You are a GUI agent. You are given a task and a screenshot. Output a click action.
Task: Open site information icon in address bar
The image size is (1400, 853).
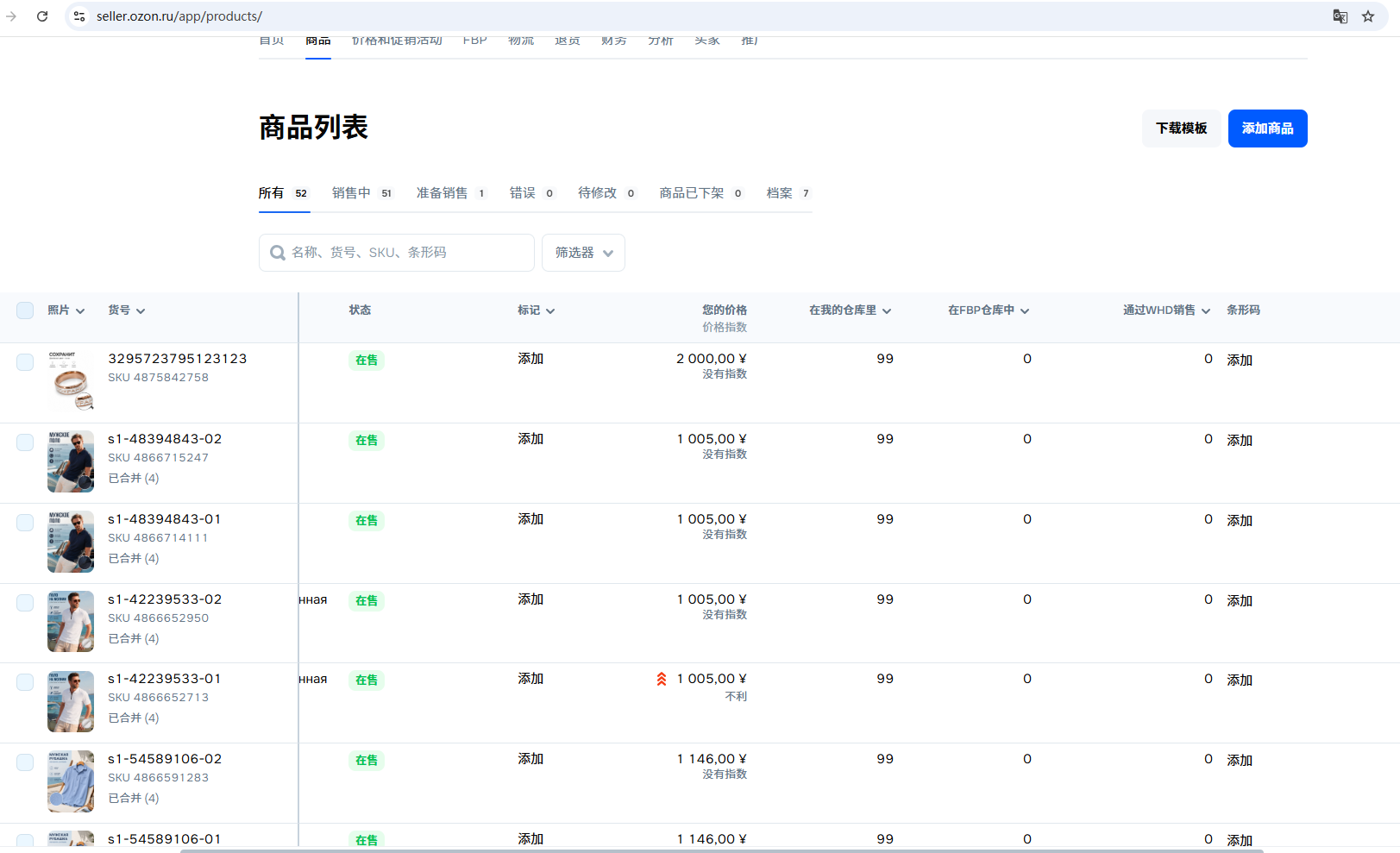coord(79,16)
